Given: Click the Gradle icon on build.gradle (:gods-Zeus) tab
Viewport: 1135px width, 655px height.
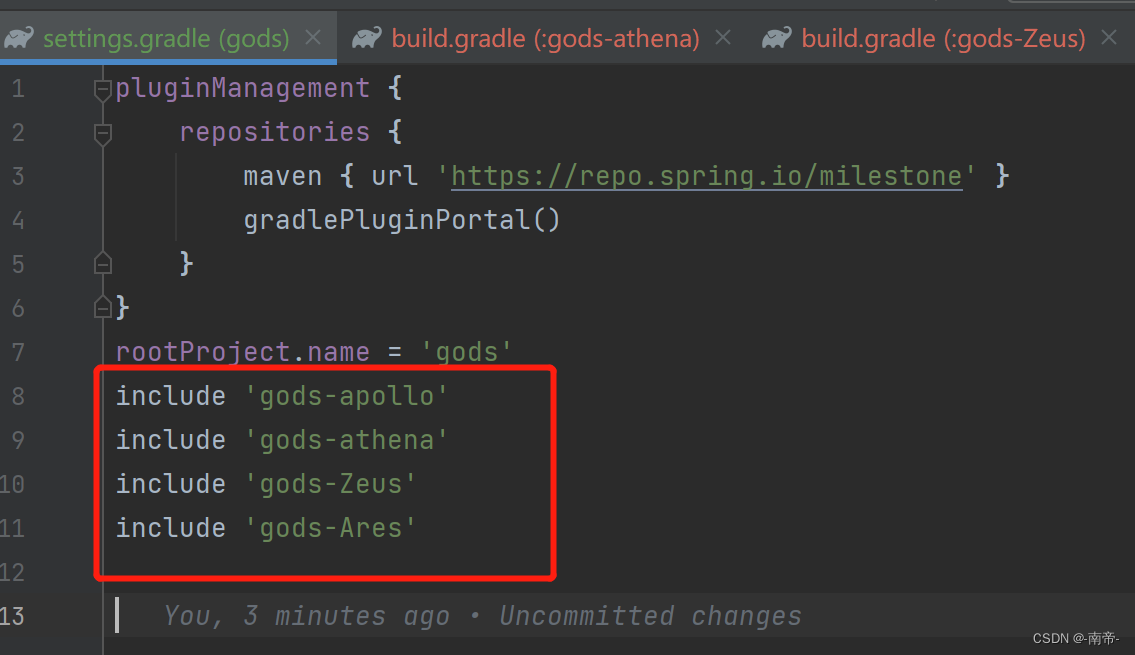Looking at the screenshot, I should [x=776, y=37].
